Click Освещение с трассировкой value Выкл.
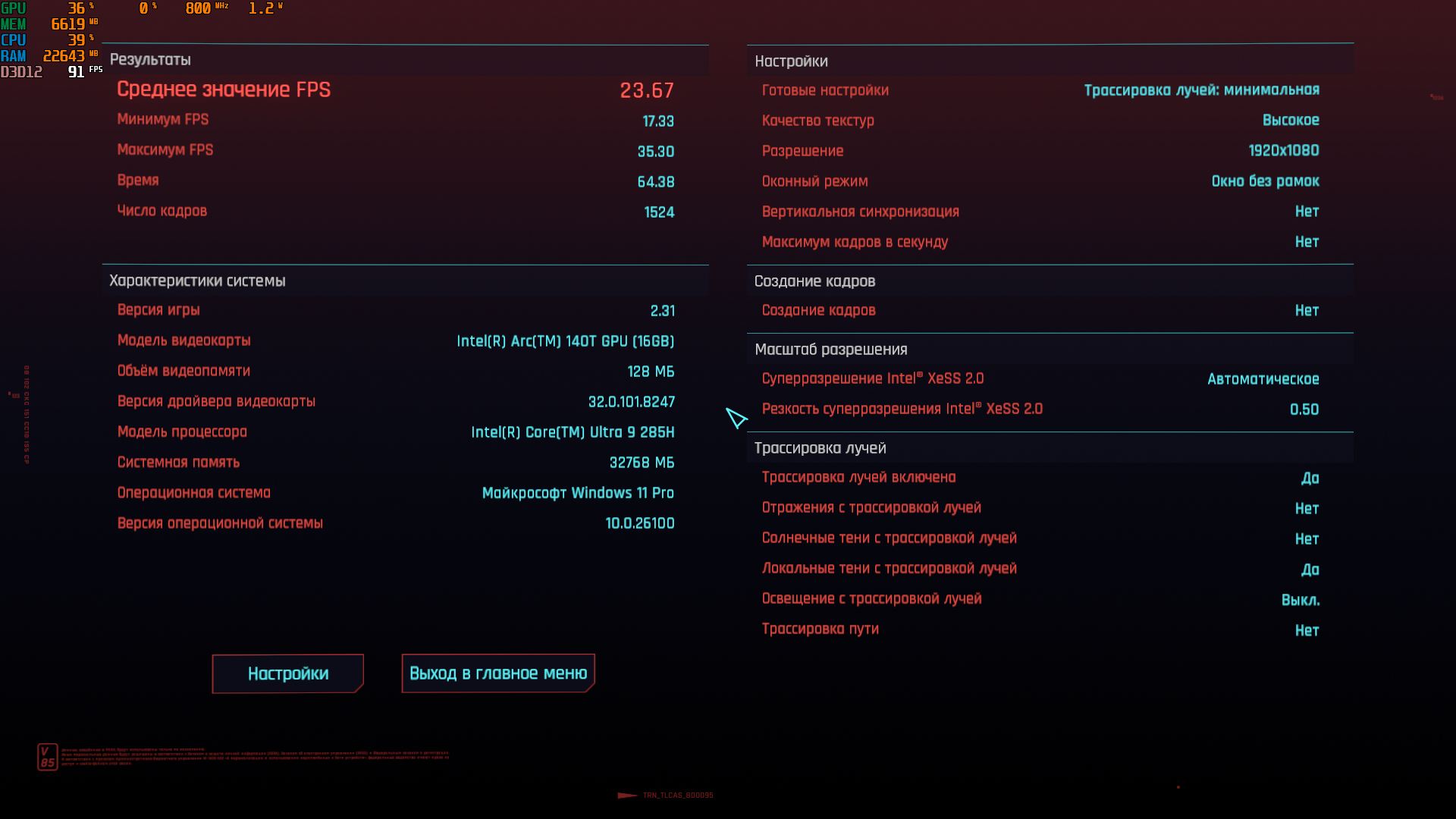 1301,600
